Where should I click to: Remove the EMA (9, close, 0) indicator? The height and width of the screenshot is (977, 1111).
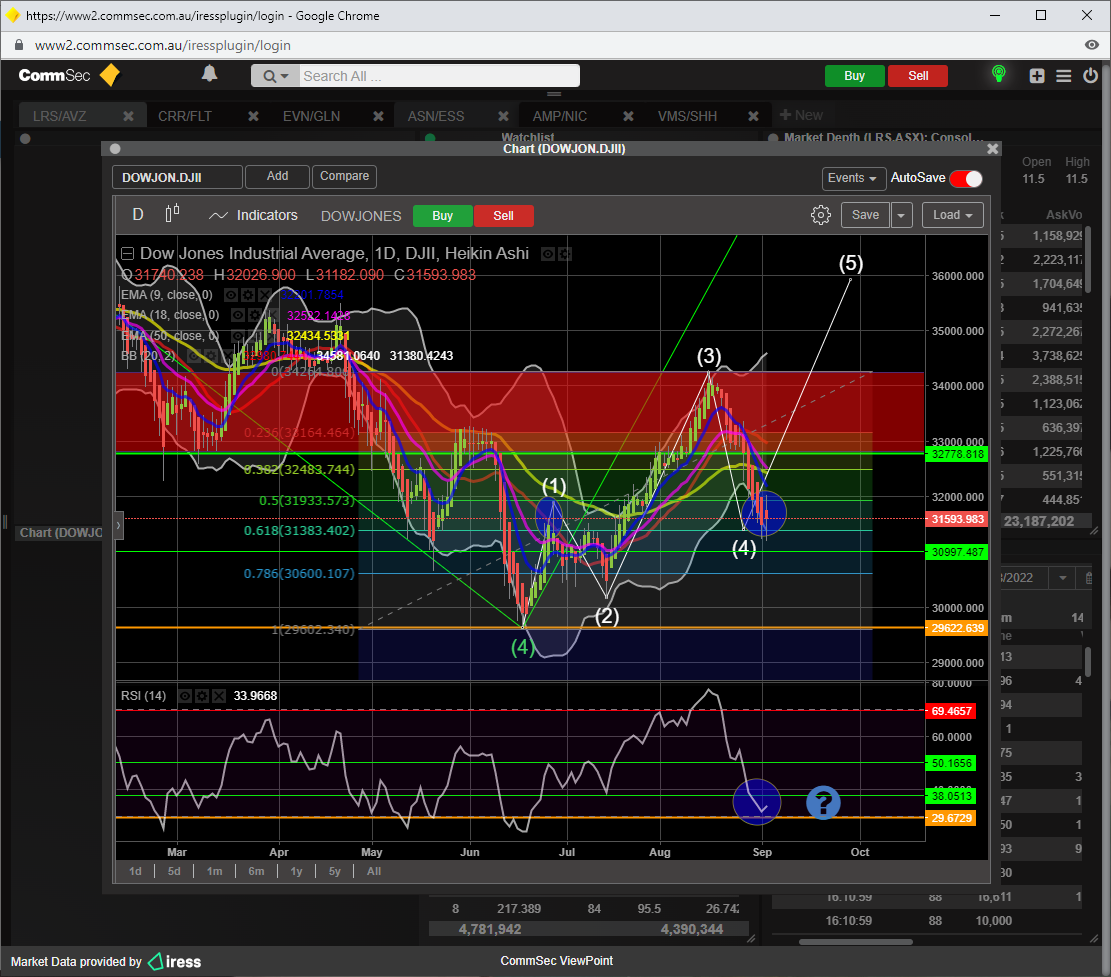(x=264, y=295)
